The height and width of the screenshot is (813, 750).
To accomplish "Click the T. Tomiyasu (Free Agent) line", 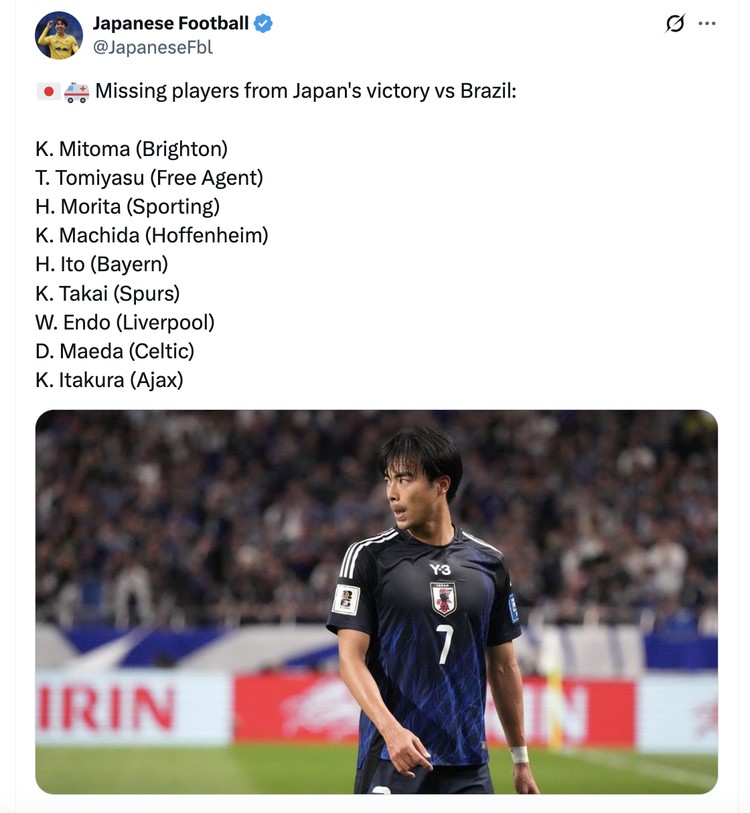I will pyautogui.click(x=149, y=178).
